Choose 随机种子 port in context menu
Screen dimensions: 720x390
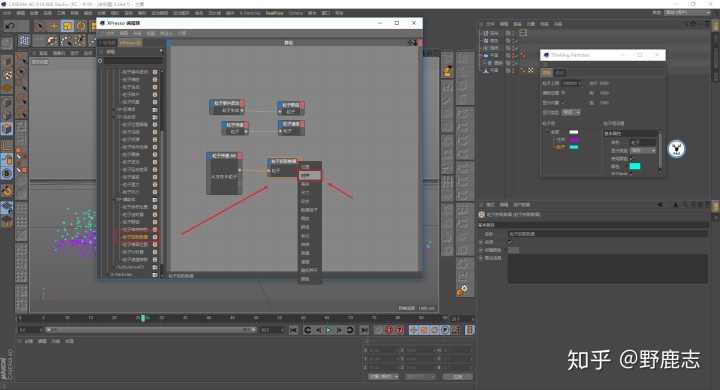click(309, 271)
